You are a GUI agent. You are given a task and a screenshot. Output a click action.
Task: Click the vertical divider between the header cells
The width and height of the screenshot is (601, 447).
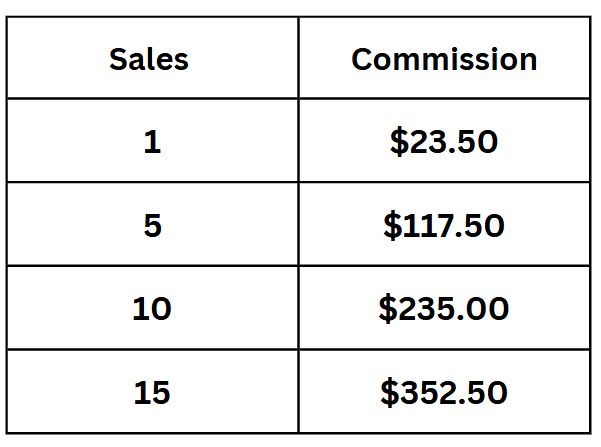coord(298,59)
